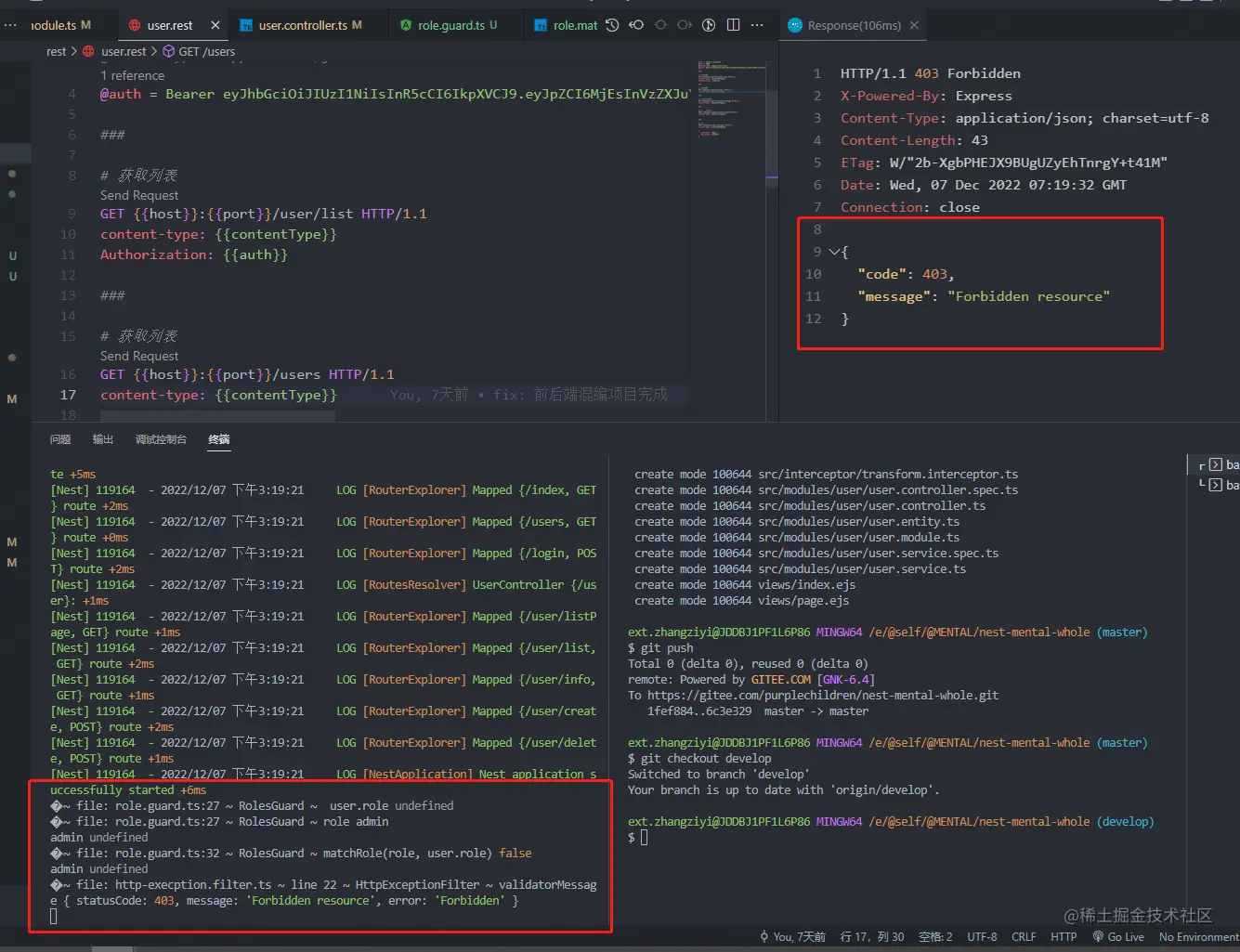
Task: Click the gitee.com repository URL in terminal
Action: coord(823,695)
